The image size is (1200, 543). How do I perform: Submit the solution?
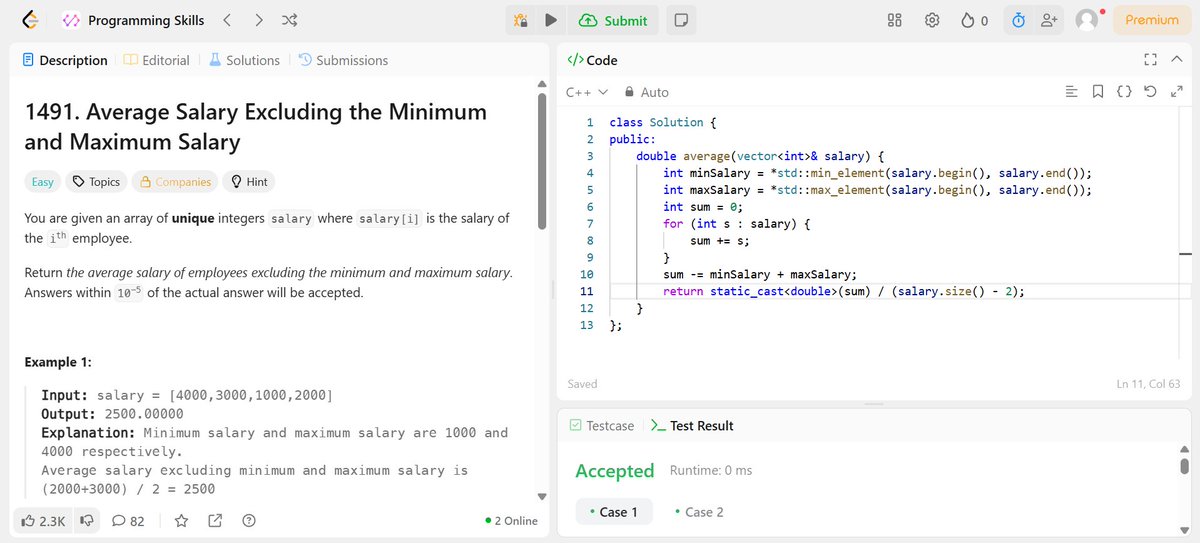(613, 20)
